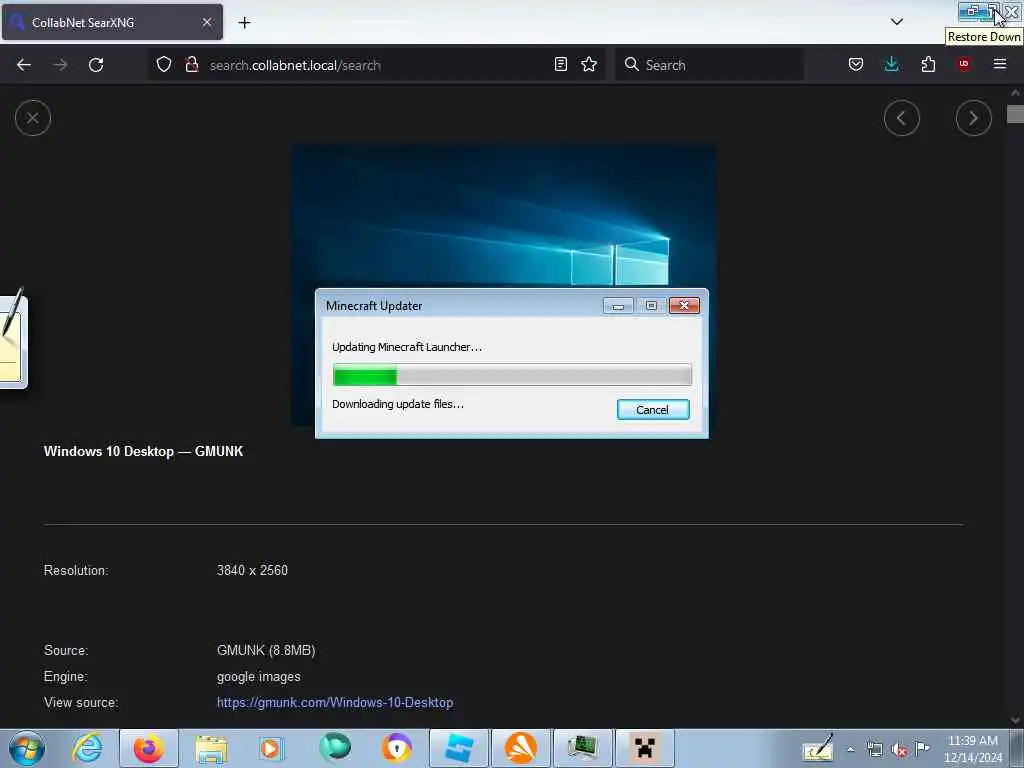The image size is (1024, 768).
Task: Restore down the Firefox window
Action: pos(992,12)
